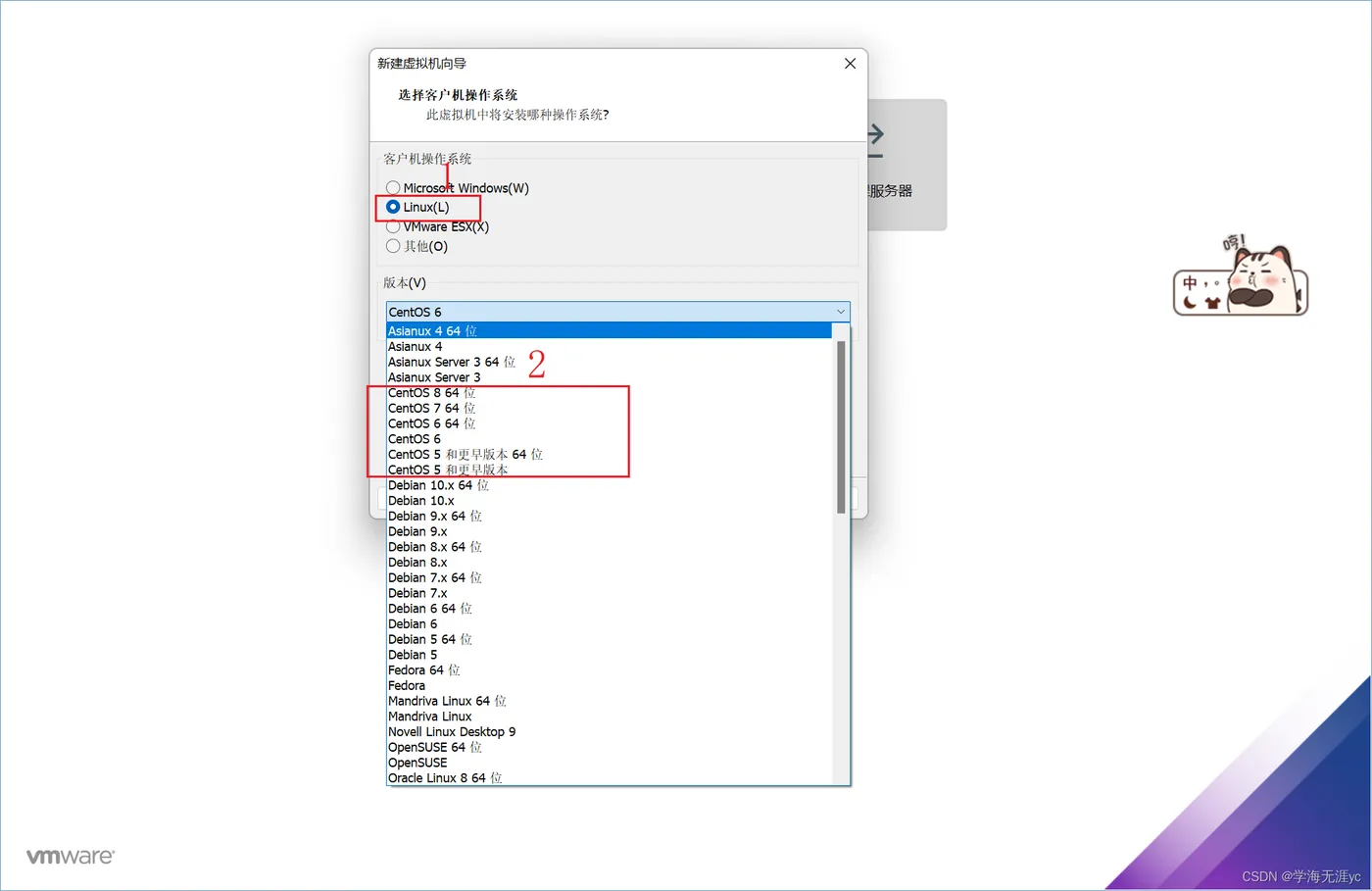
Task: Choose Debian 10.x (non-64-bit)
Action: (x=609, y=501)
